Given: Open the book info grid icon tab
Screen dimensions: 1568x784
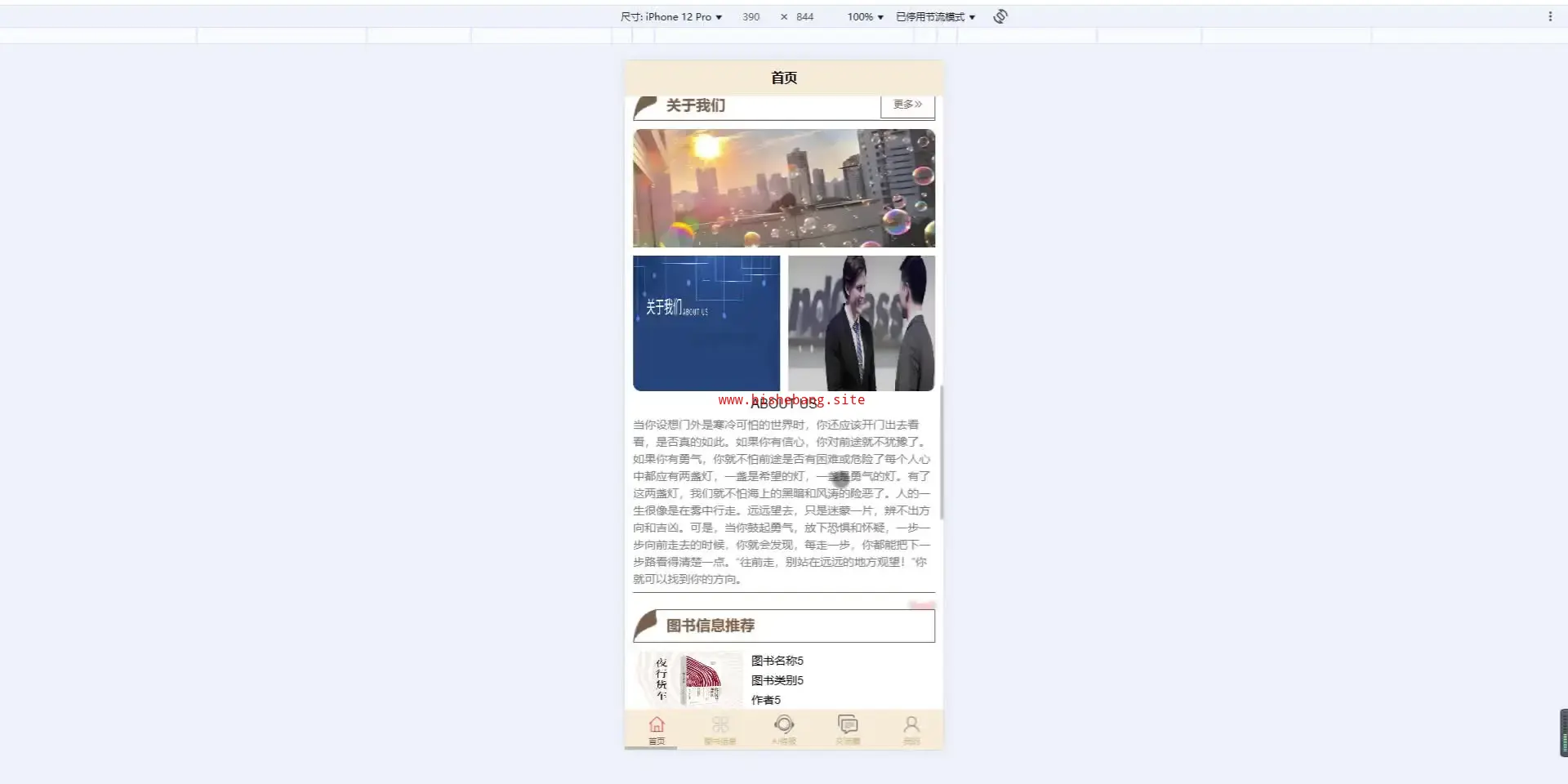Looking at the screenshot, I should 720,729.
